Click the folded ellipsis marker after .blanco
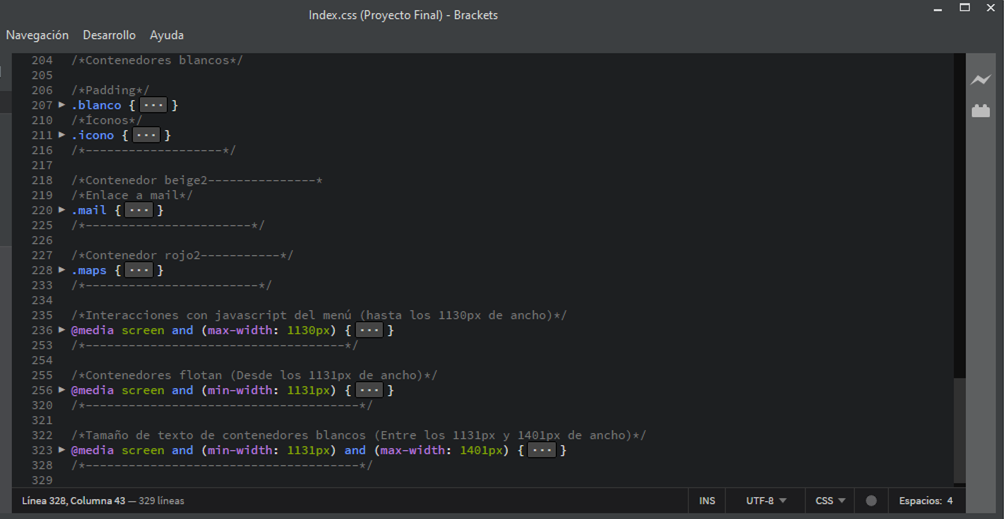 [153, 105]
